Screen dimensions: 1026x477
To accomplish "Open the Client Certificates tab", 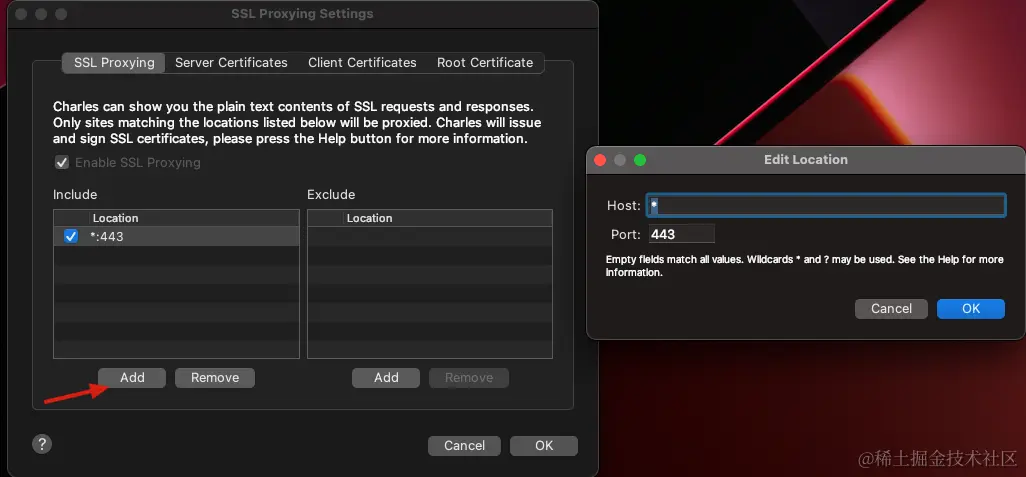I will click(362, 63).
